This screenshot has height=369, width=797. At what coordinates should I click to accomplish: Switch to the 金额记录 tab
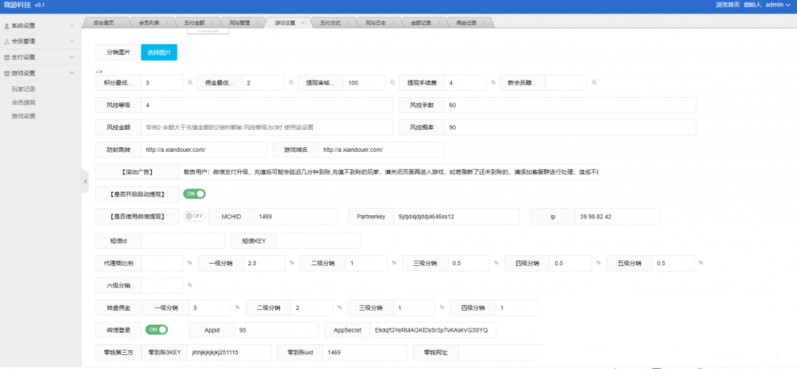(x=420, y=23)
